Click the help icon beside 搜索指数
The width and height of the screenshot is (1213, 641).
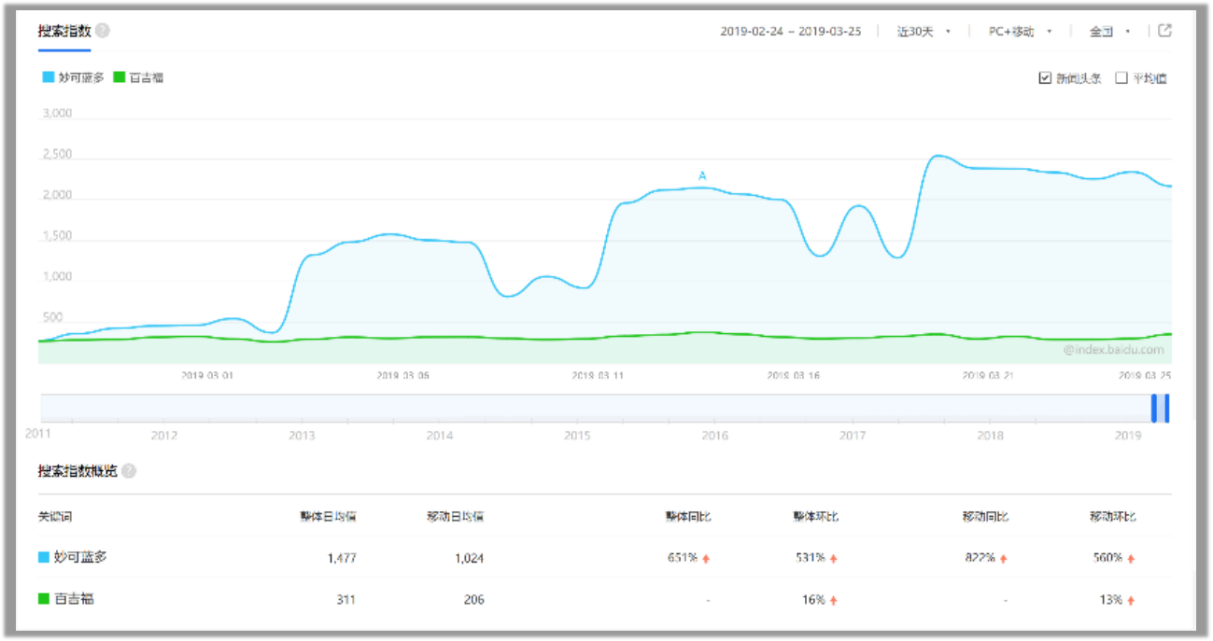[x=102, y=30]
